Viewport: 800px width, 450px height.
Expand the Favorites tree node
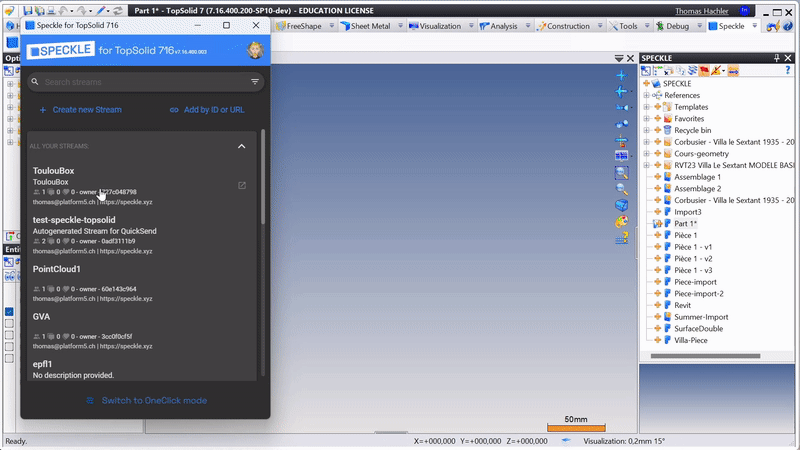click(x=646, y=119)
